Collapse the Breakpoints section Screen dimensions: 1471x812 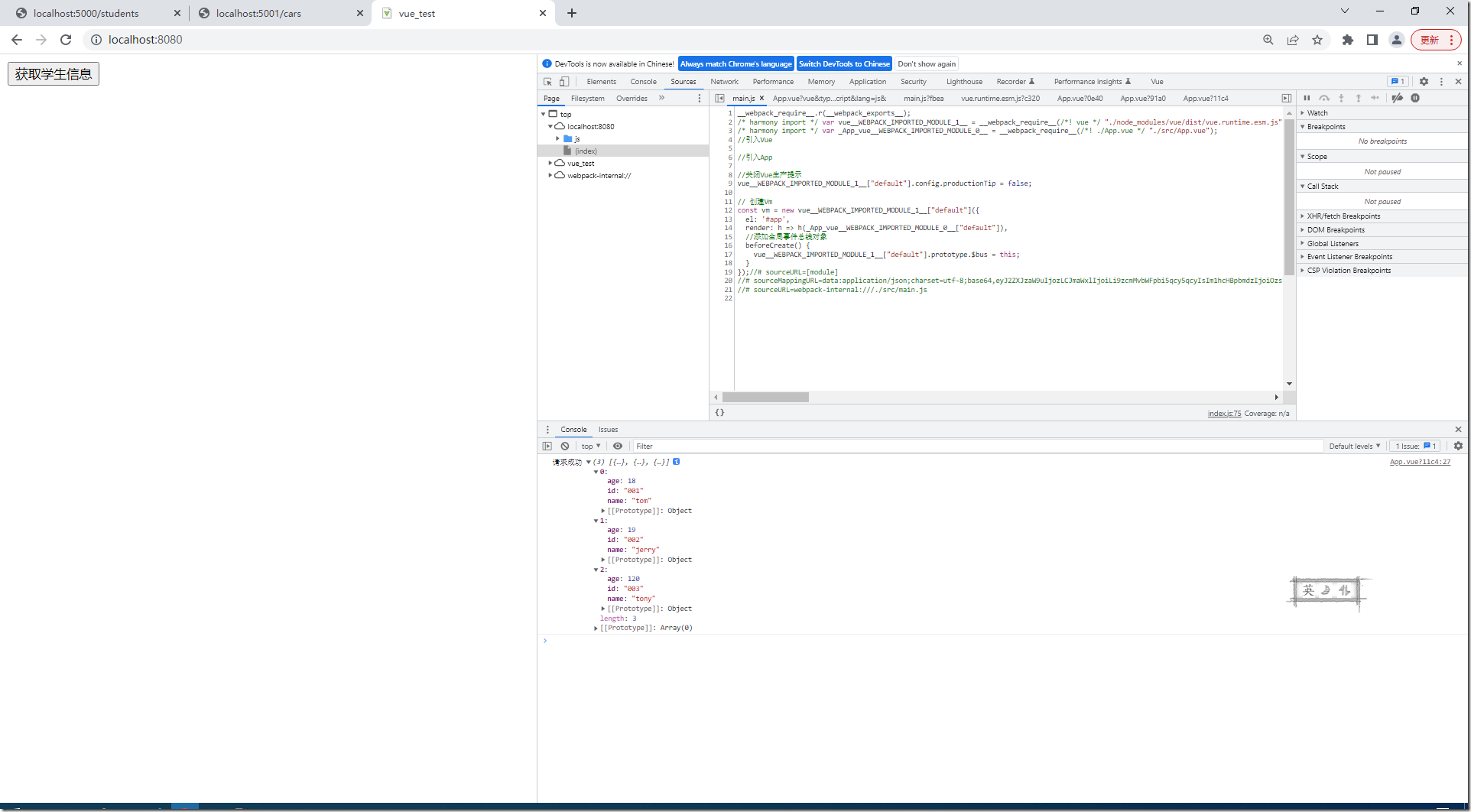click(x=1326, y=127)
